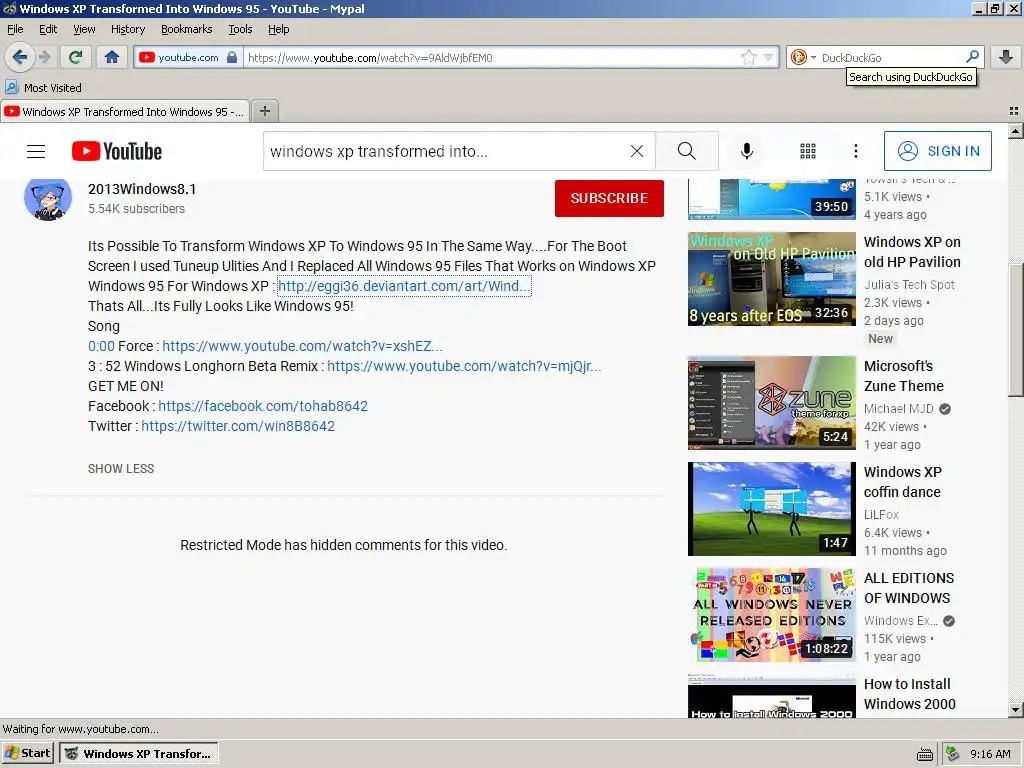Open the browser home page icon
Viewport: 1024px width, 768px height.
[112, 57]
